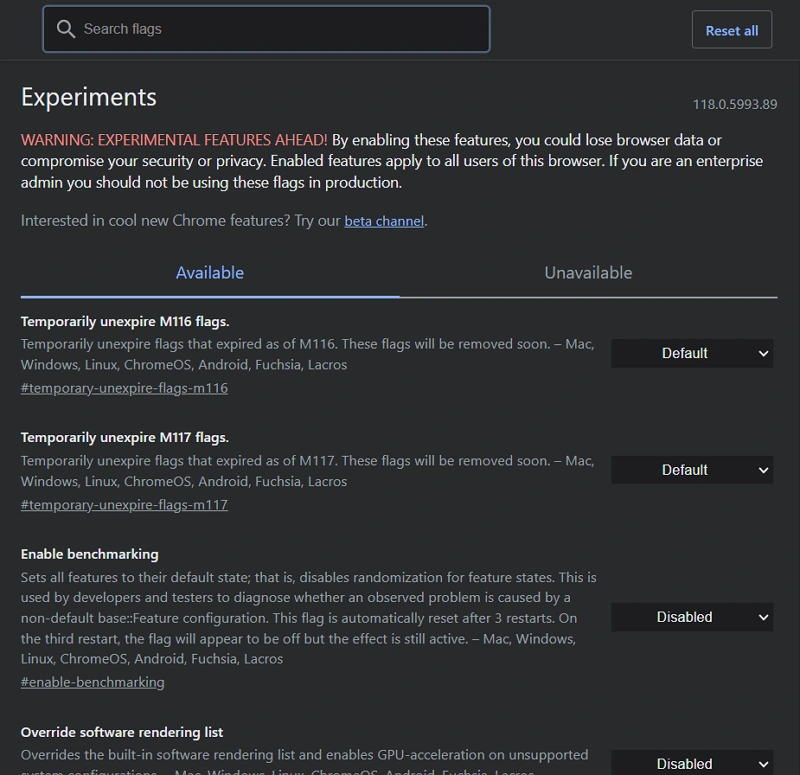Click the Reset all button
Screen dimensions: 800x775
click(732, 30)
